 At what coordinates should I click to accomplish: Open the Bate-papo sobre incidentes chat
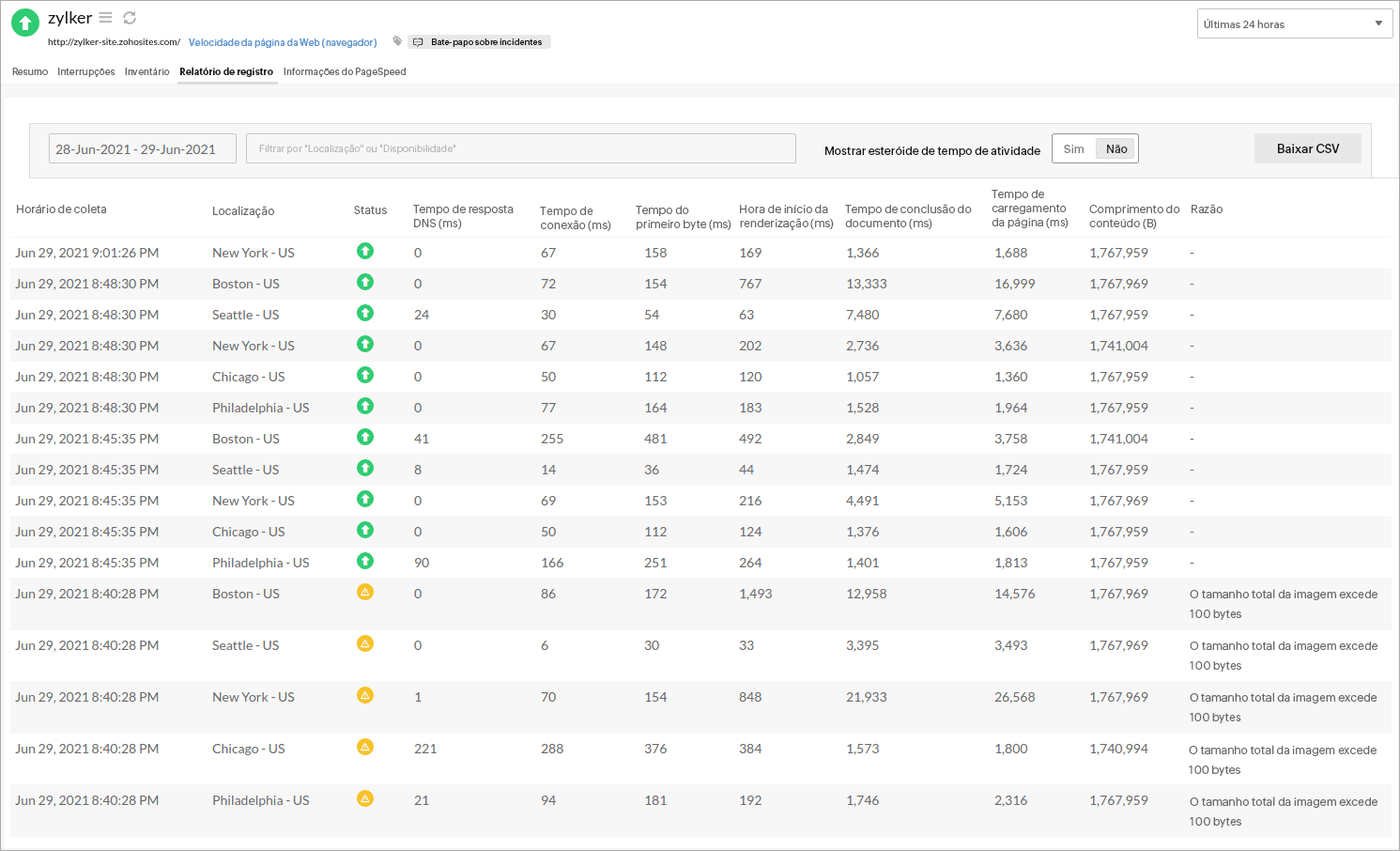(479, 41)
